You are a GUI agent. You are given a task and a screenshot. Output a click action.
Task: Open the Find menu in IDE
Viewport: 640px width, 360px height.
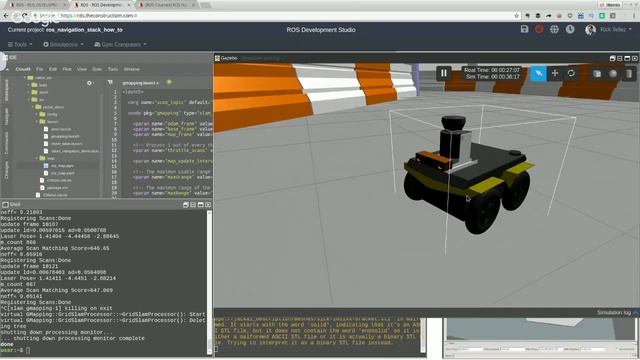[x=67, y=69]
